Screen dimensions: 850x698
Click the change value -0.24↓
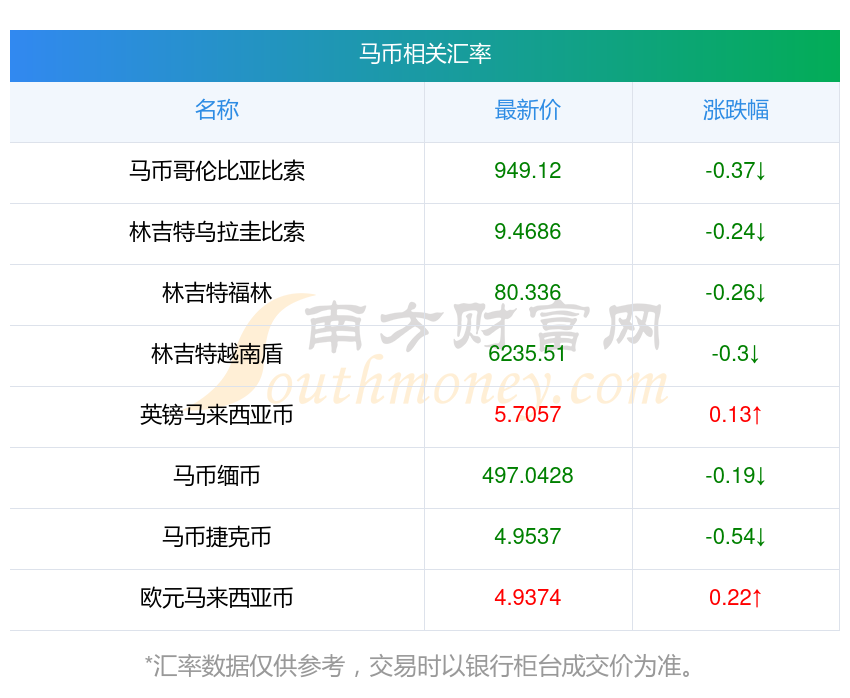[x=736, y=232]
